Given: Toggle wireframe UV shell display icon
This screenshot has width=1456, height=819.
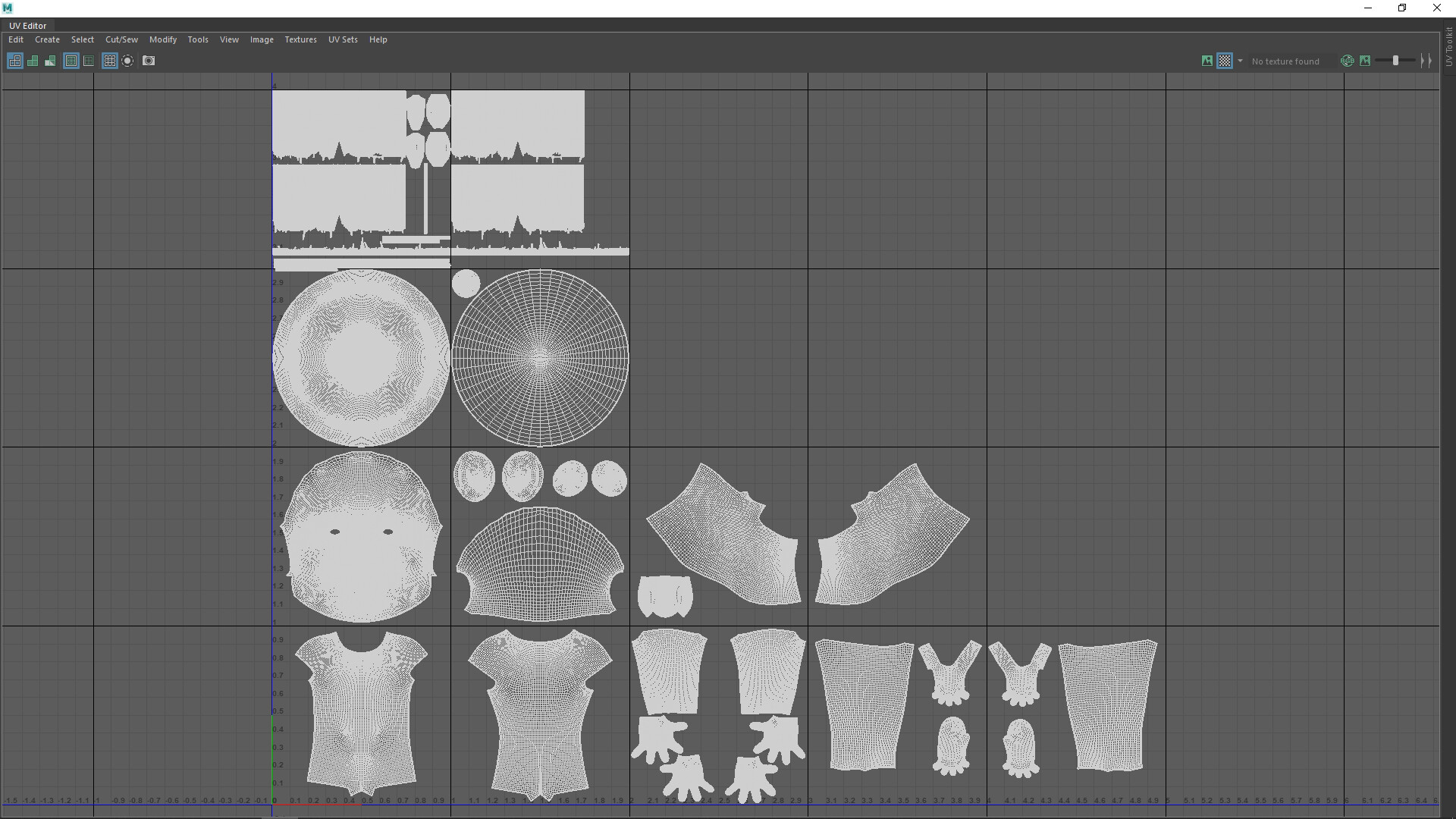Looking at the screenshot, I should click(14, 61).
